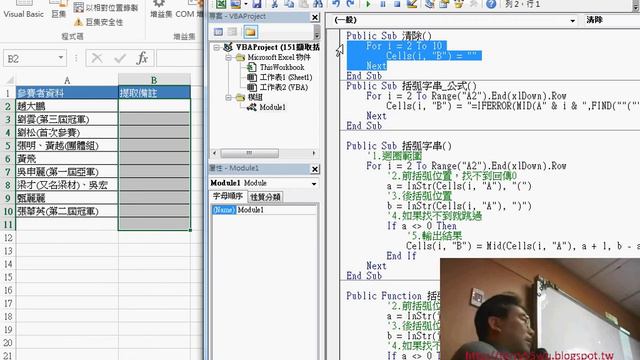Viewport: 640px width, 360px height.
Task: Click View Object icon in the Project panel
Action: point(232,32)
